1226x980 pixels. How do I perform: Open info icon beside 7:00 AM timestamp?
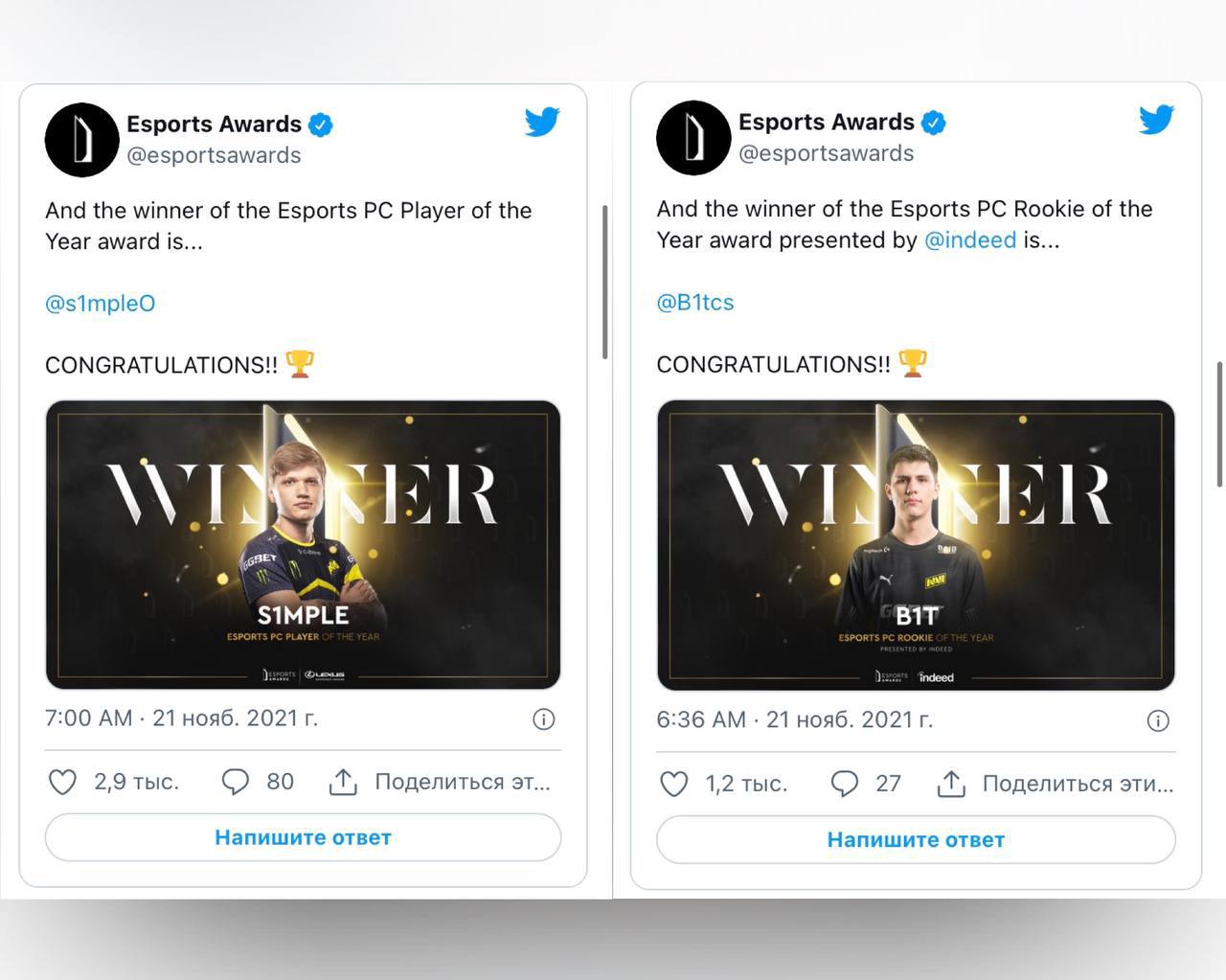(x=543, y=719)
